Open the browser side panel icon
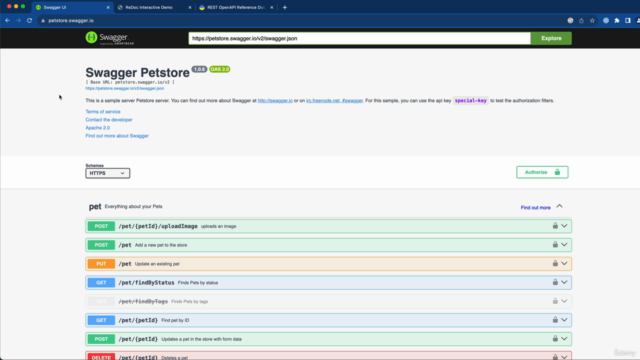Screen dimensions: 640x360 [628, 20]
